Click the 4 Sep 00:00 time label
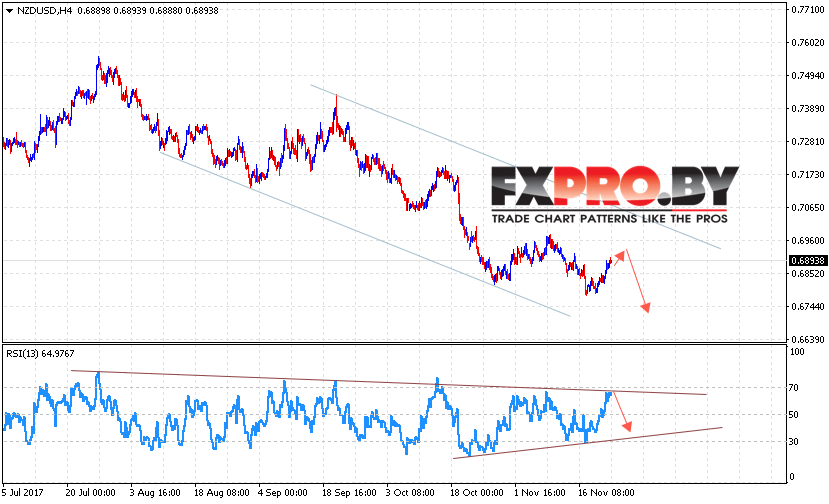Image resolution: width=829 pixels, height=504 pixels. (x=283, y=493)
